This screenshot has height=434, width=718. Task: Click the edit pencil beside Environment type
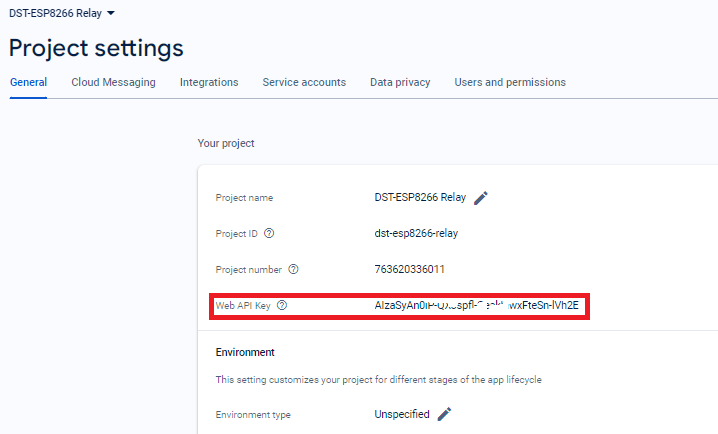click(445, 414)
